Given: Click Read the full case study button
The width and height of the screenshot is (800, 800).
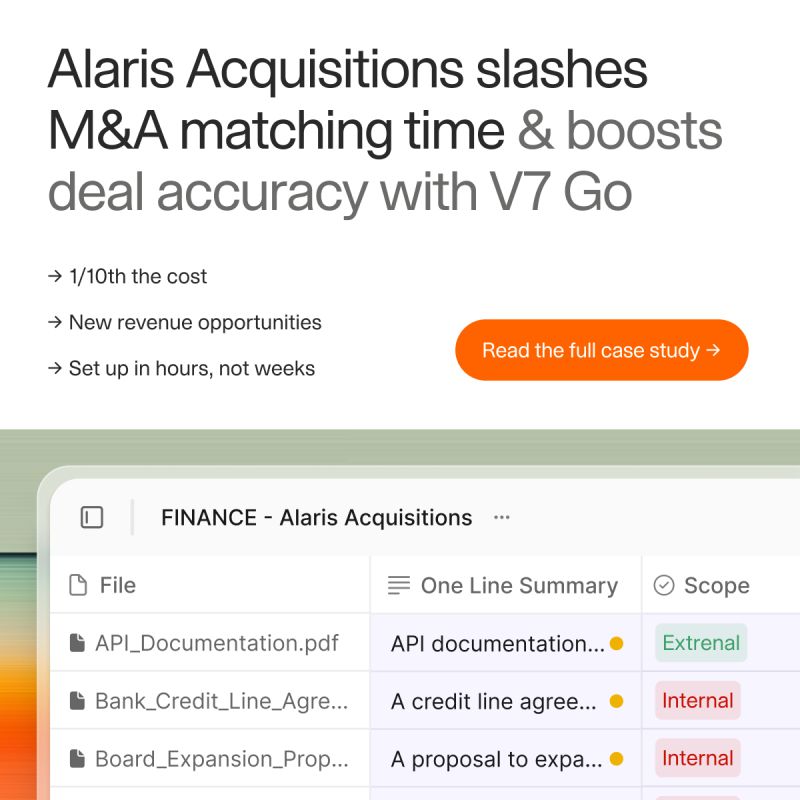Looking at the screenshot, I should coord(602,350).
